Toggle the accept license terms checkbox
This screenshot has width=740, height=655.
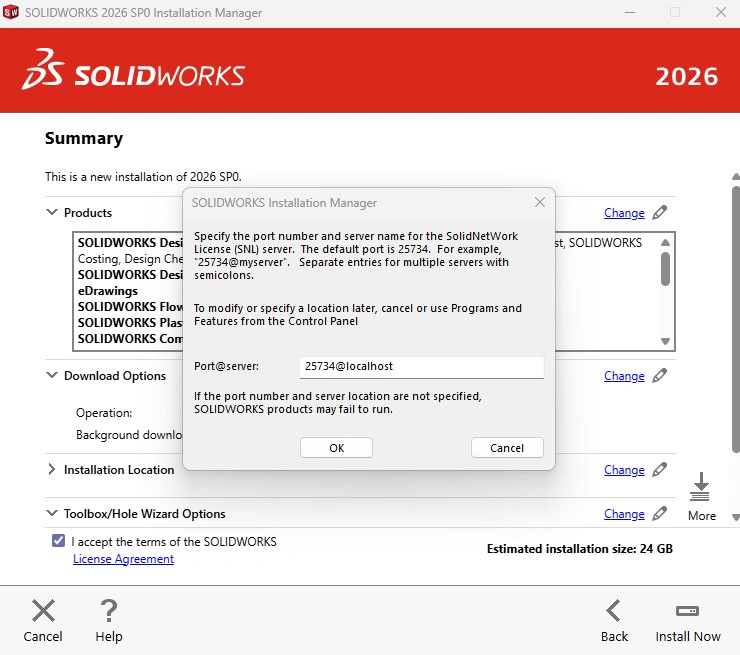coord(59,540)
